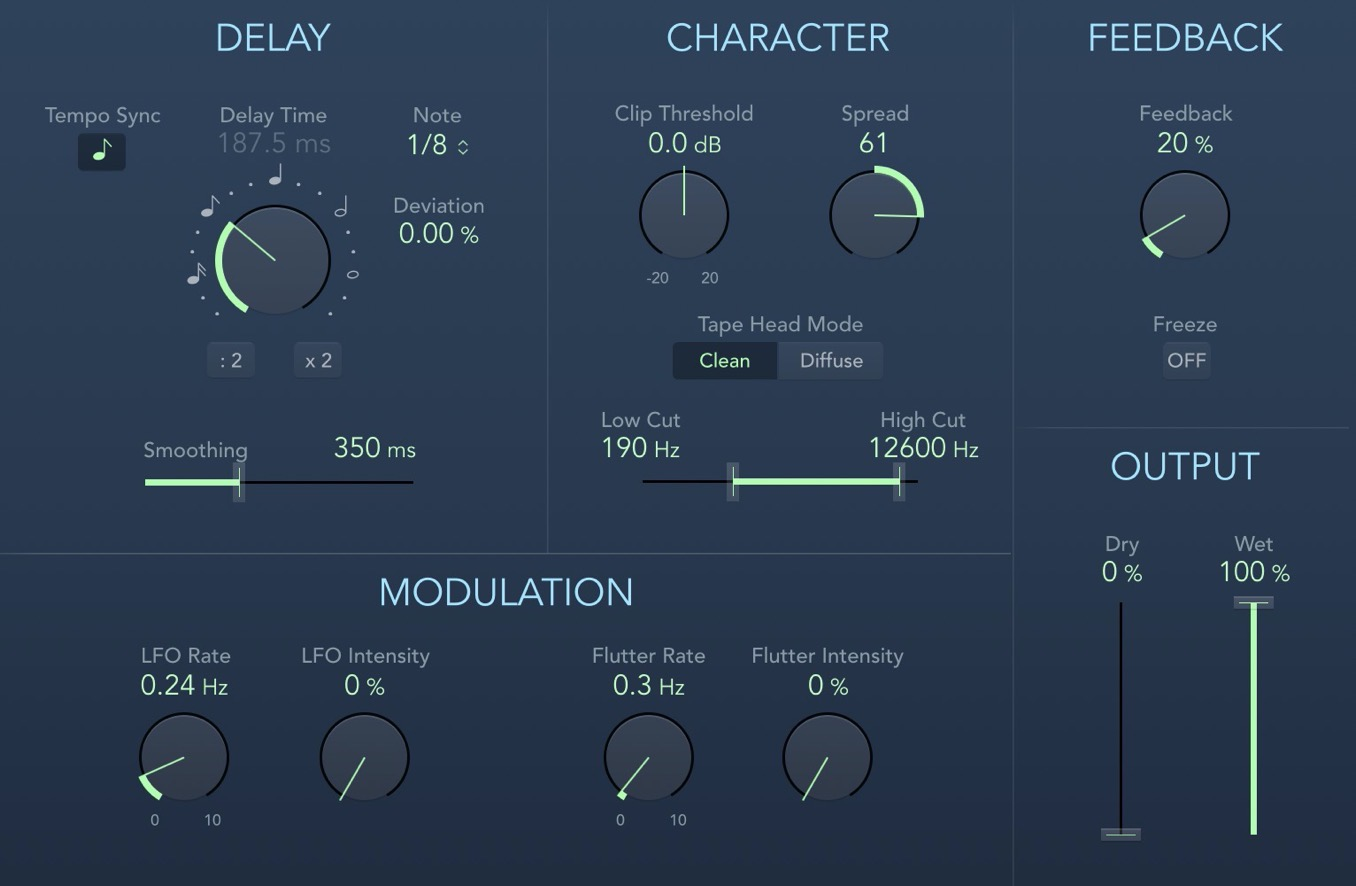Toggle the Freeze OFF button
This screenshot has width=1356, height=886.
point(1186,360)
